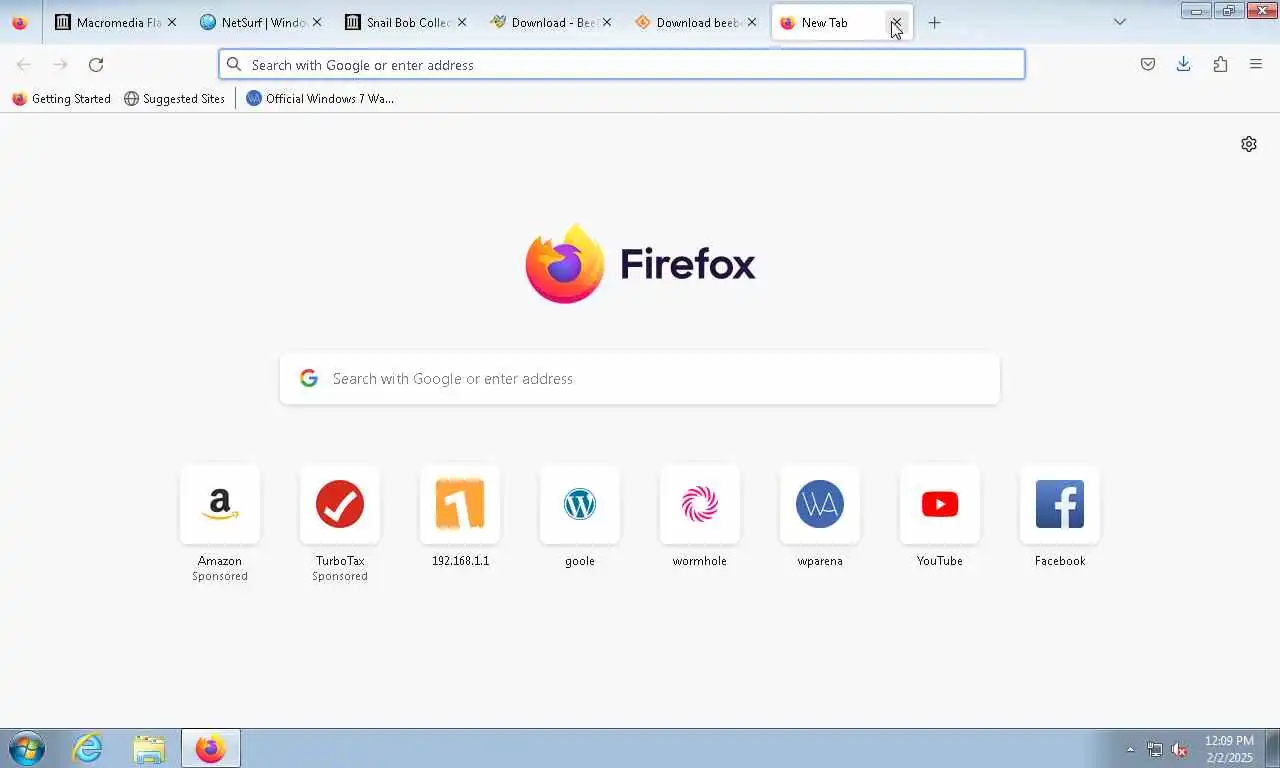Switch to the Download - Bee tab

click(x=551, y=22)
